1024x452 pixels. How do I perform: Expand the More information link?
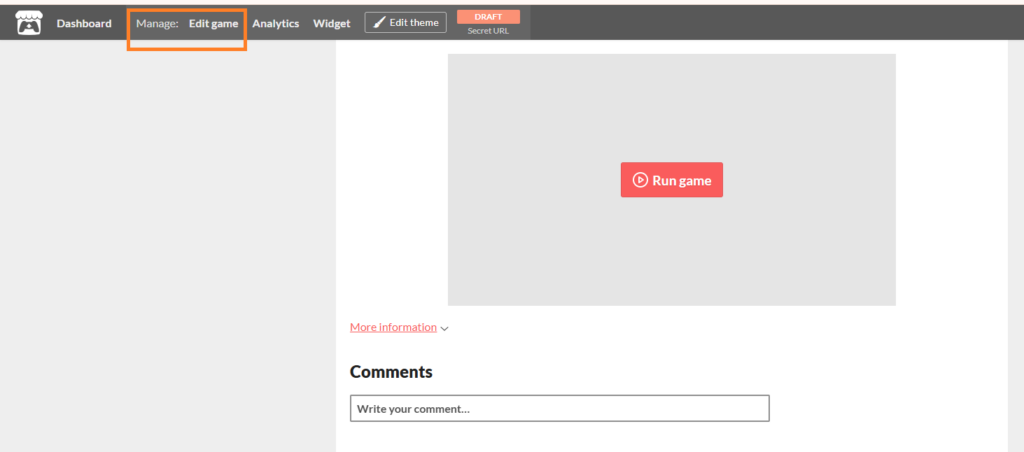[x=393, y=327]
